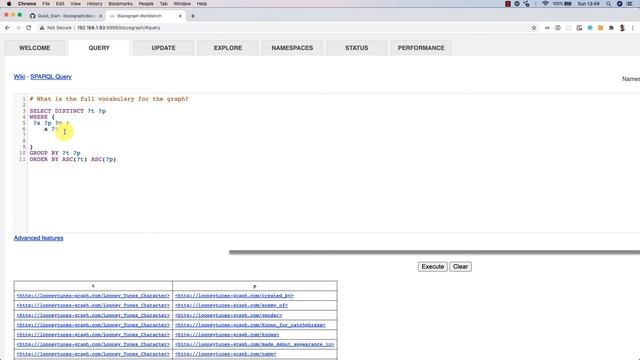Open the macOS Notification Center icon
The image size is (640, 360).
click(x=629, y=4)
